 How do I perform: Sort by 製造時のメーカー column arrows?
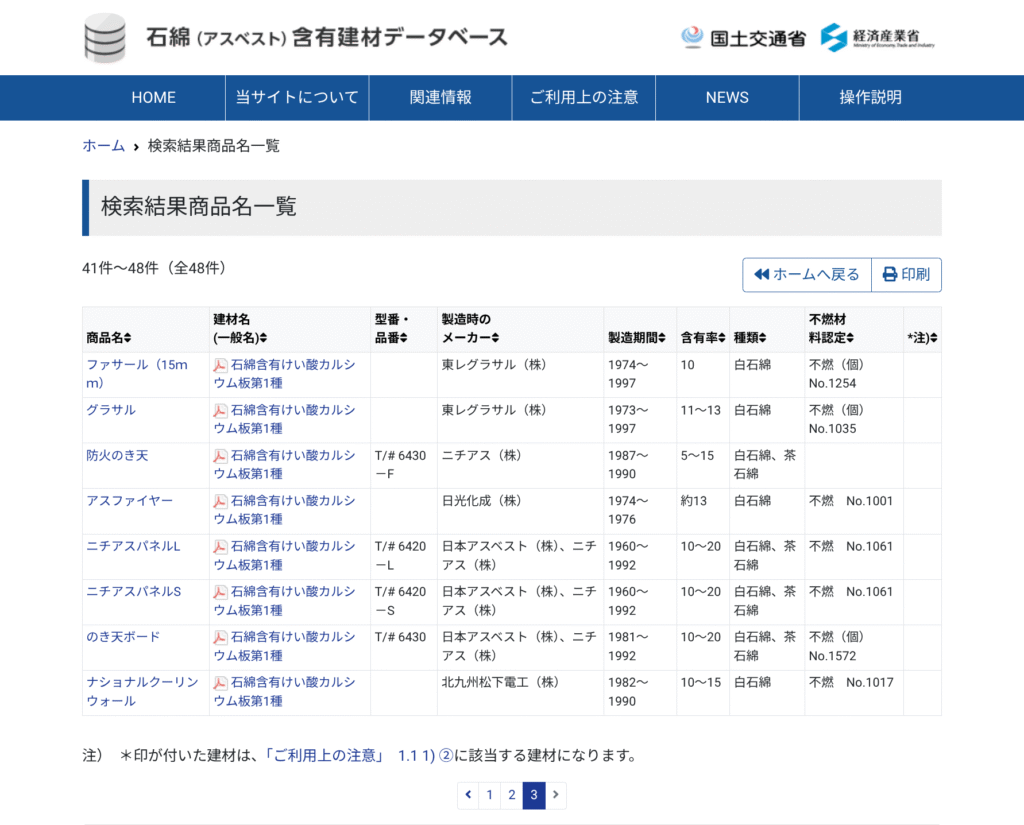(x=496, y=338)
